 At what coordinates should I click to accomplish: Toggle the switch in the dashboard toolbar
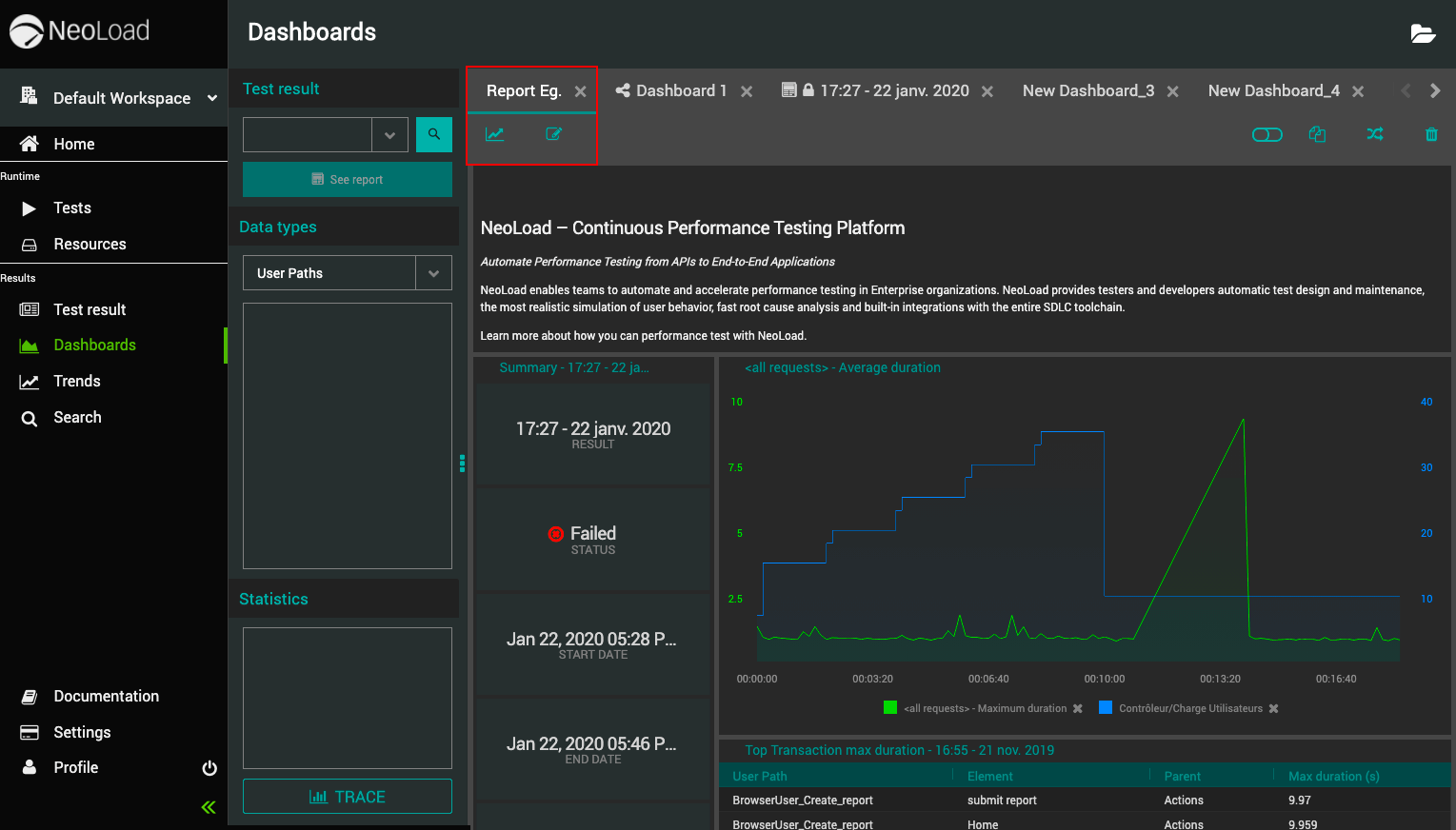point(1267,134)
